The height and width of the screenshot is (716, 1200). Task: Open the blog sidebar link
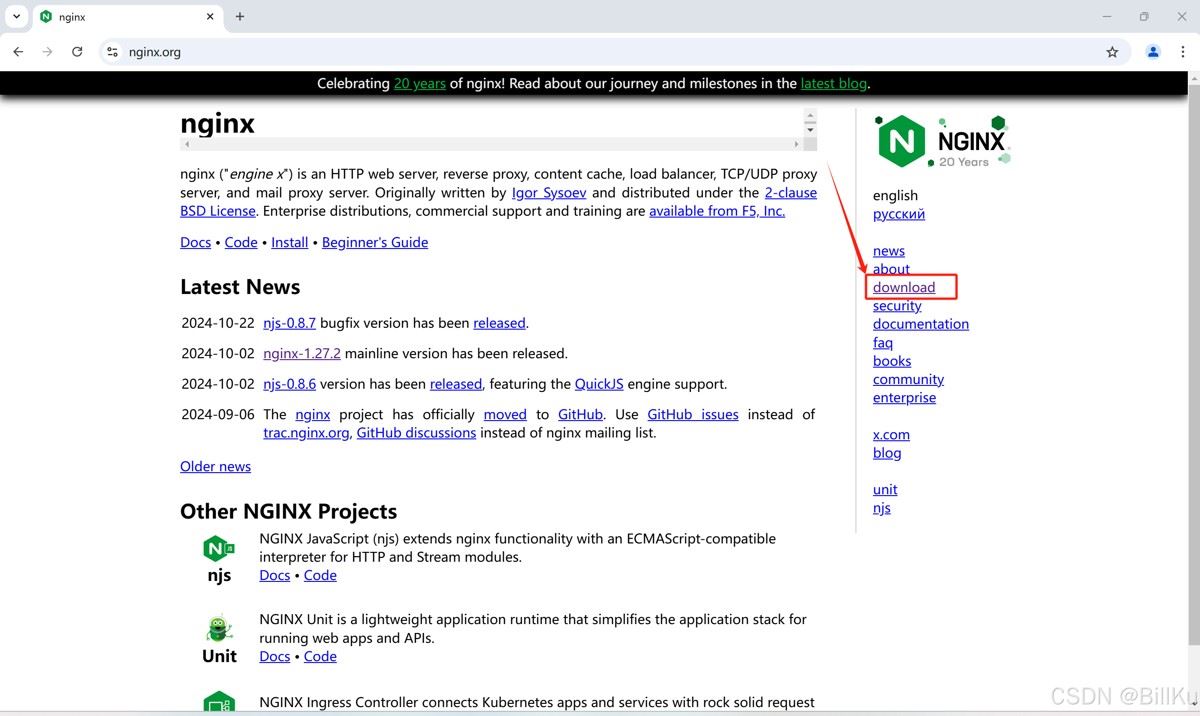coord(887,453)
